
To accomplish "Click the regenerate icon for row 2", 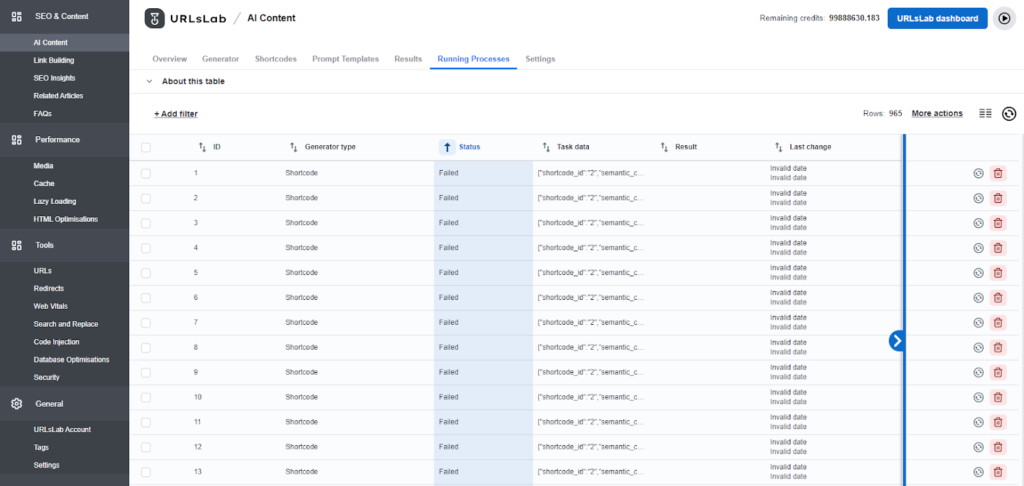I will tap(978, 198).
